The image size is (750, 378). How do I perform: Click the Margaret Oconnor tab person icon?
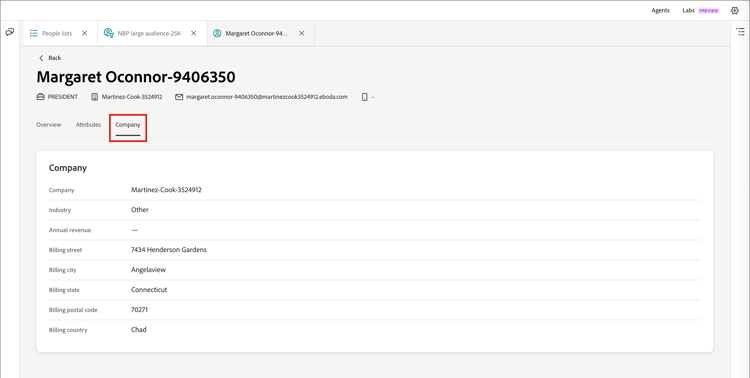click(x=217, y=33)
